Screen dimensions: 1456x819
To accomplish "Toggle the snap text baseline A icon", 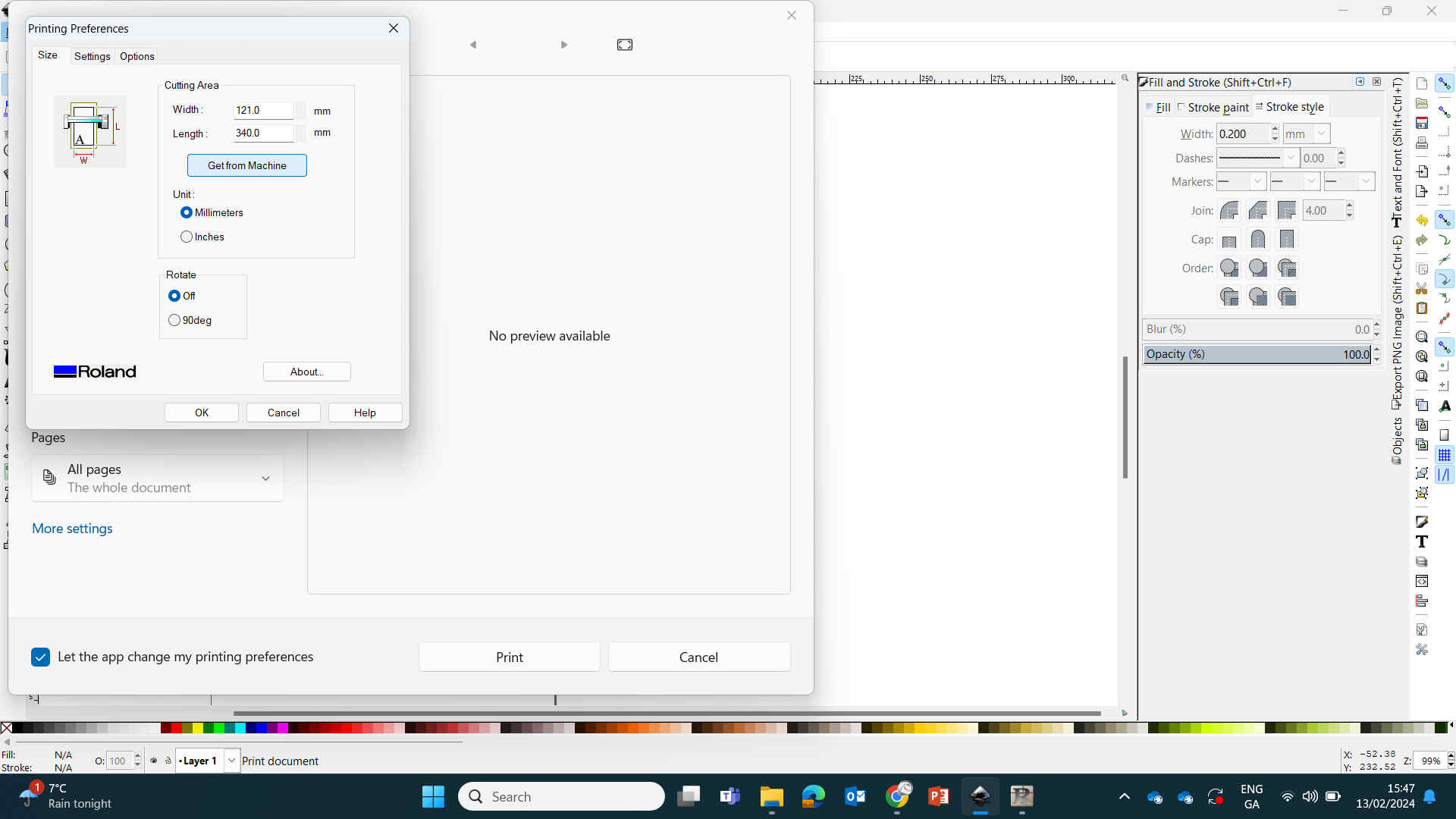I will click(1445, 406).
